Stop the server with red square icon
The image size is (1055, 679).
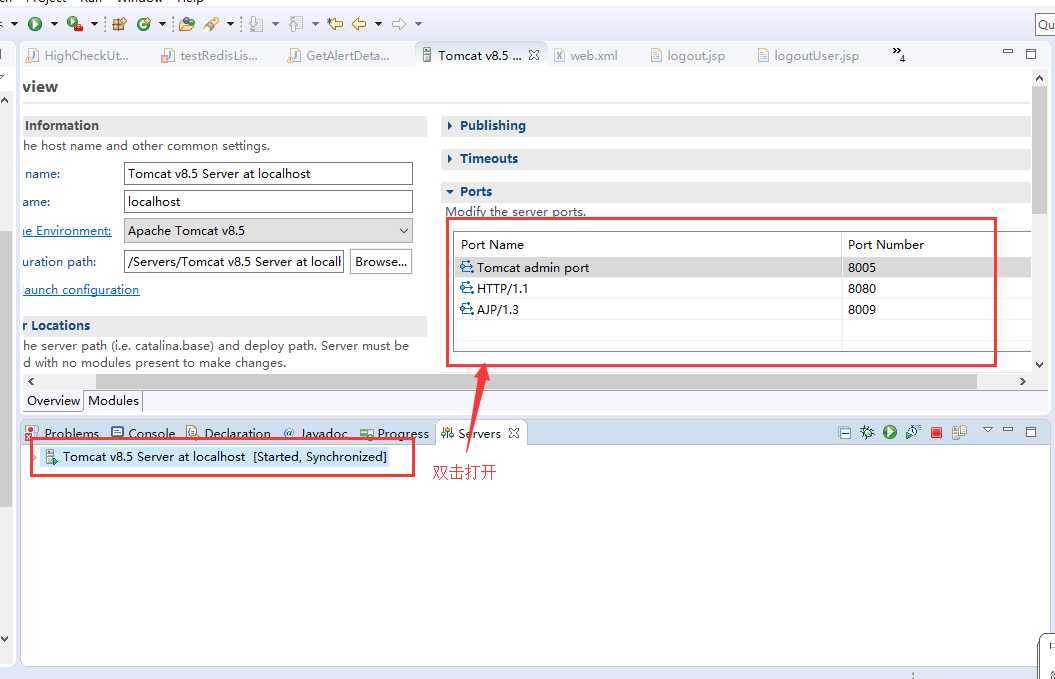pos(936,433)
